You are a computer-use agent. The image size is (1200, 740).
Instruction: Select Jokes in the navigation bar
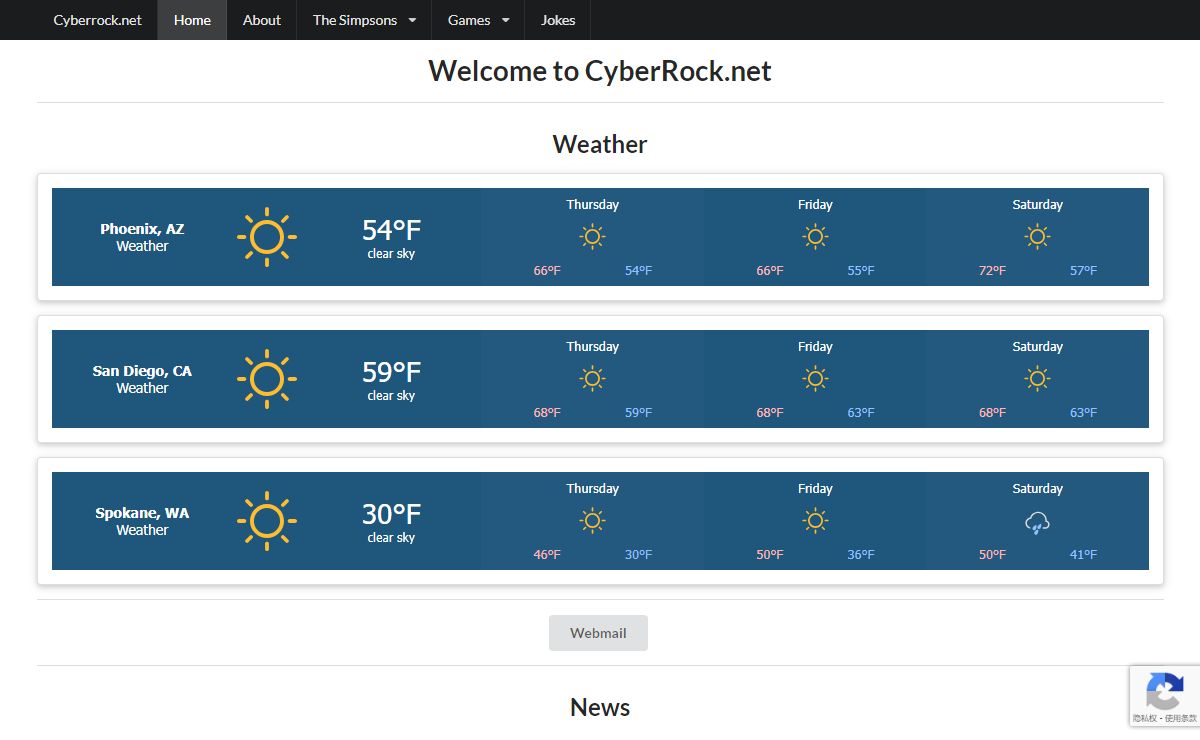pos(558,20)
